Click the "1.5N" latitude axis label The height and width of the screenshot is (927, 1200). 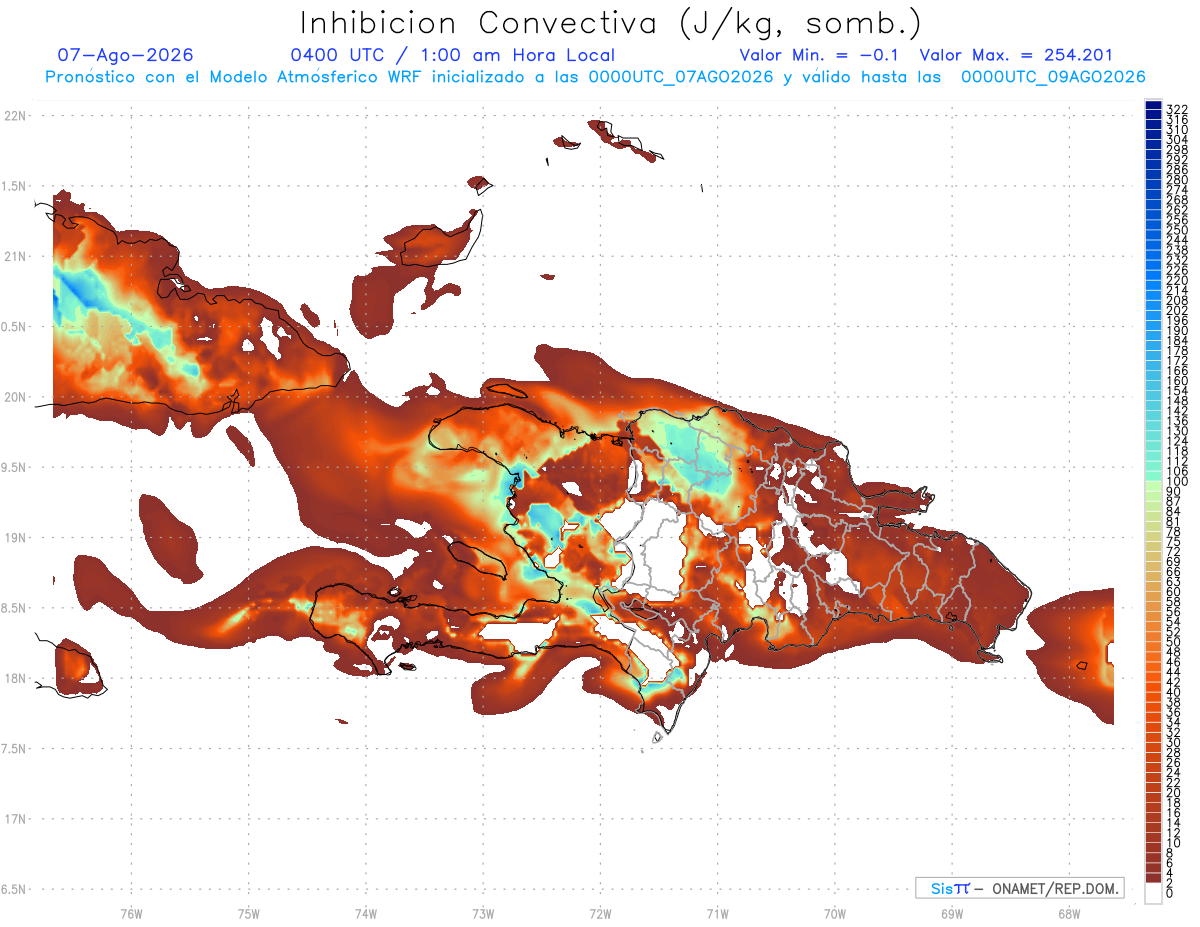(16, 186)
